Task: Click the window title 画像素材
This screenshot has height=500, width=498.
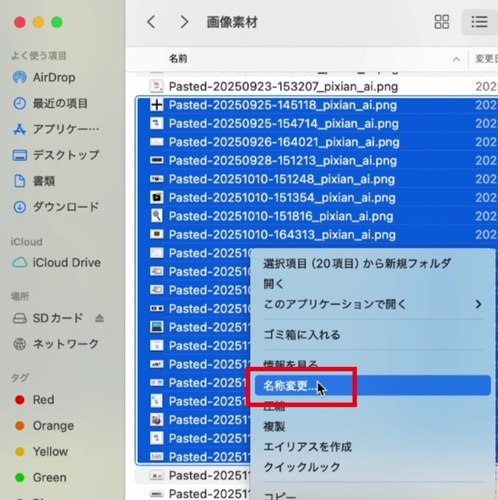Action: click(232, 22)
